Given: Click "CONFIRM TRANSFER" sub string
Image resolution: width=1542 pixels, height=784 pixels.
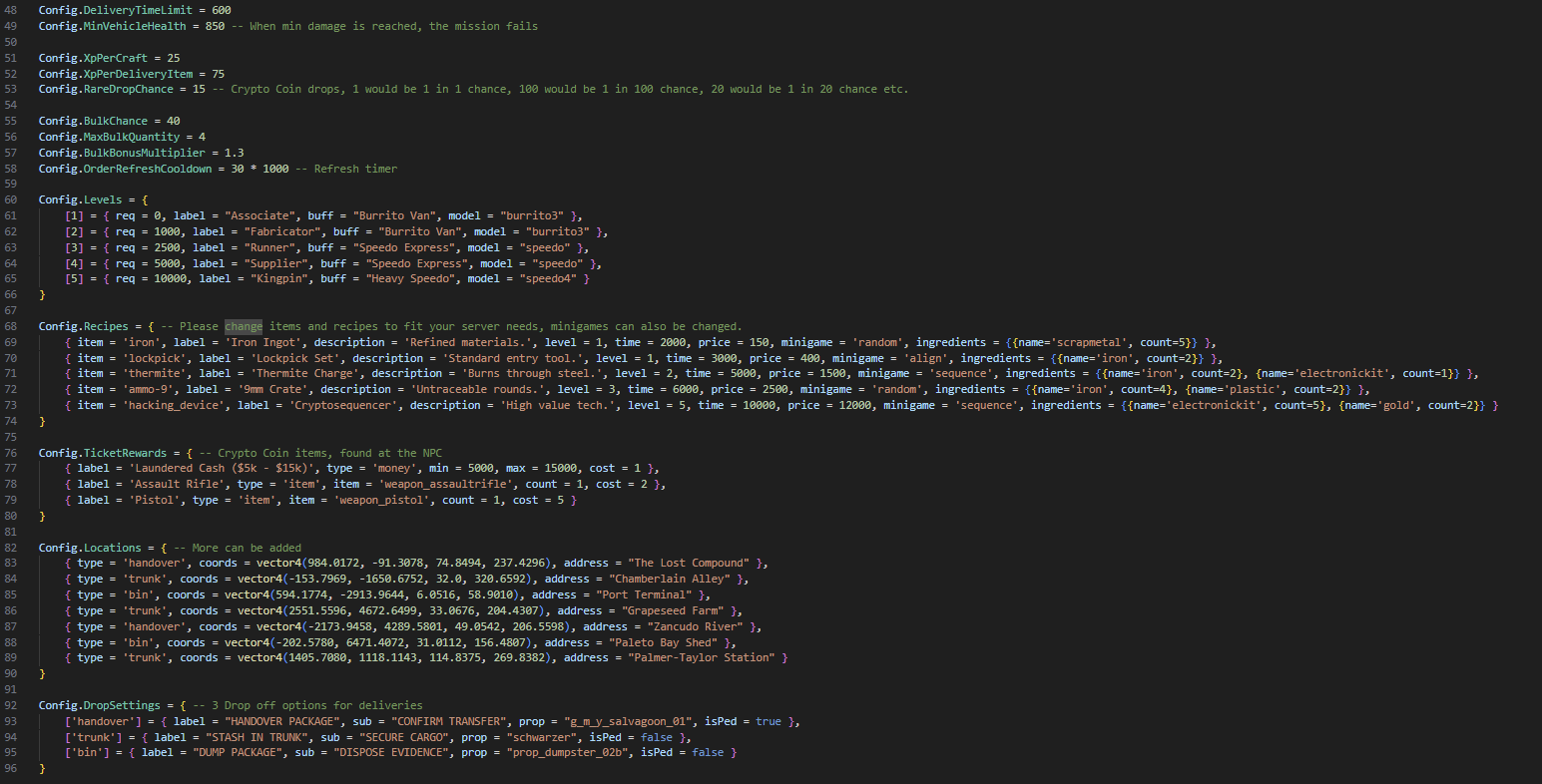Looking at the screenshot, I should click(x=448, y=721).
